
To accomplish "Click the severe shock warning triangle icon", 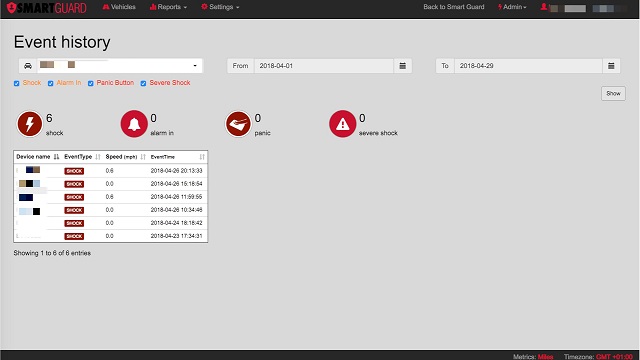I will tap(342, 124).
